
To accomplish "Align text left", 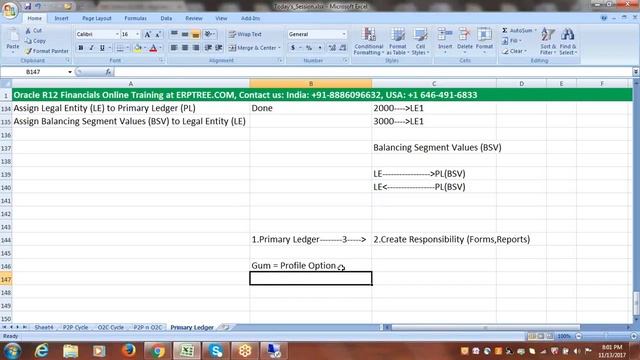I will click(x=174, y=48).
